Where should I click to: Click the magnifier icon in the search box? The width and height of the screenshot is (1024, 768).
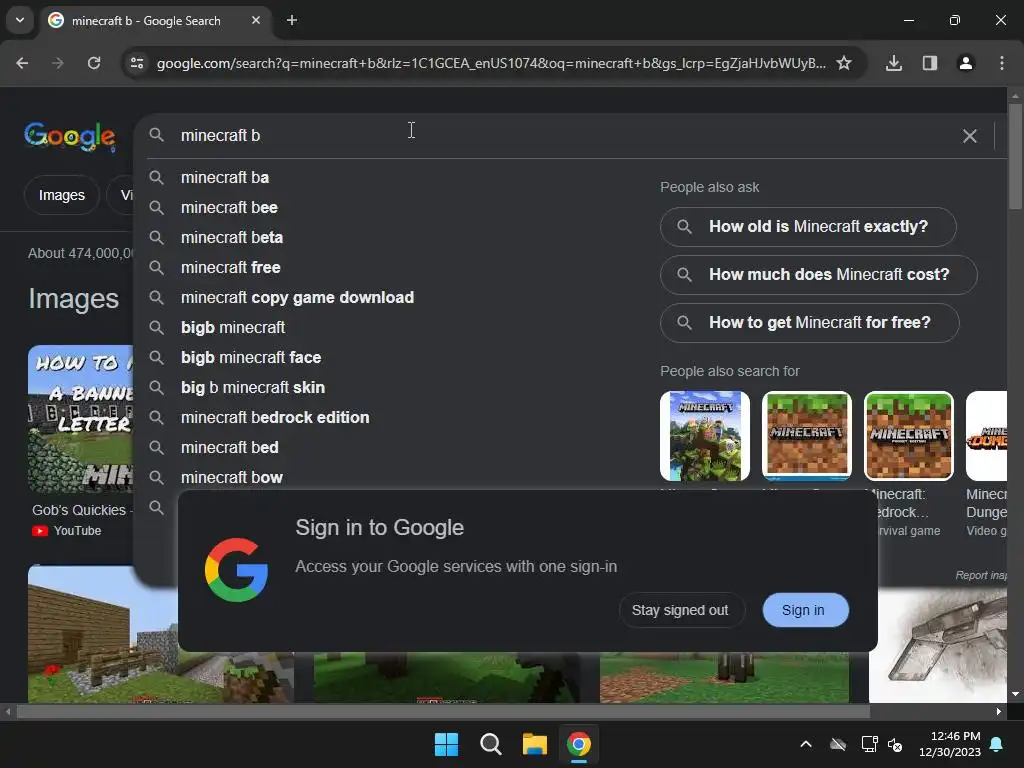(x=156, y=135)
